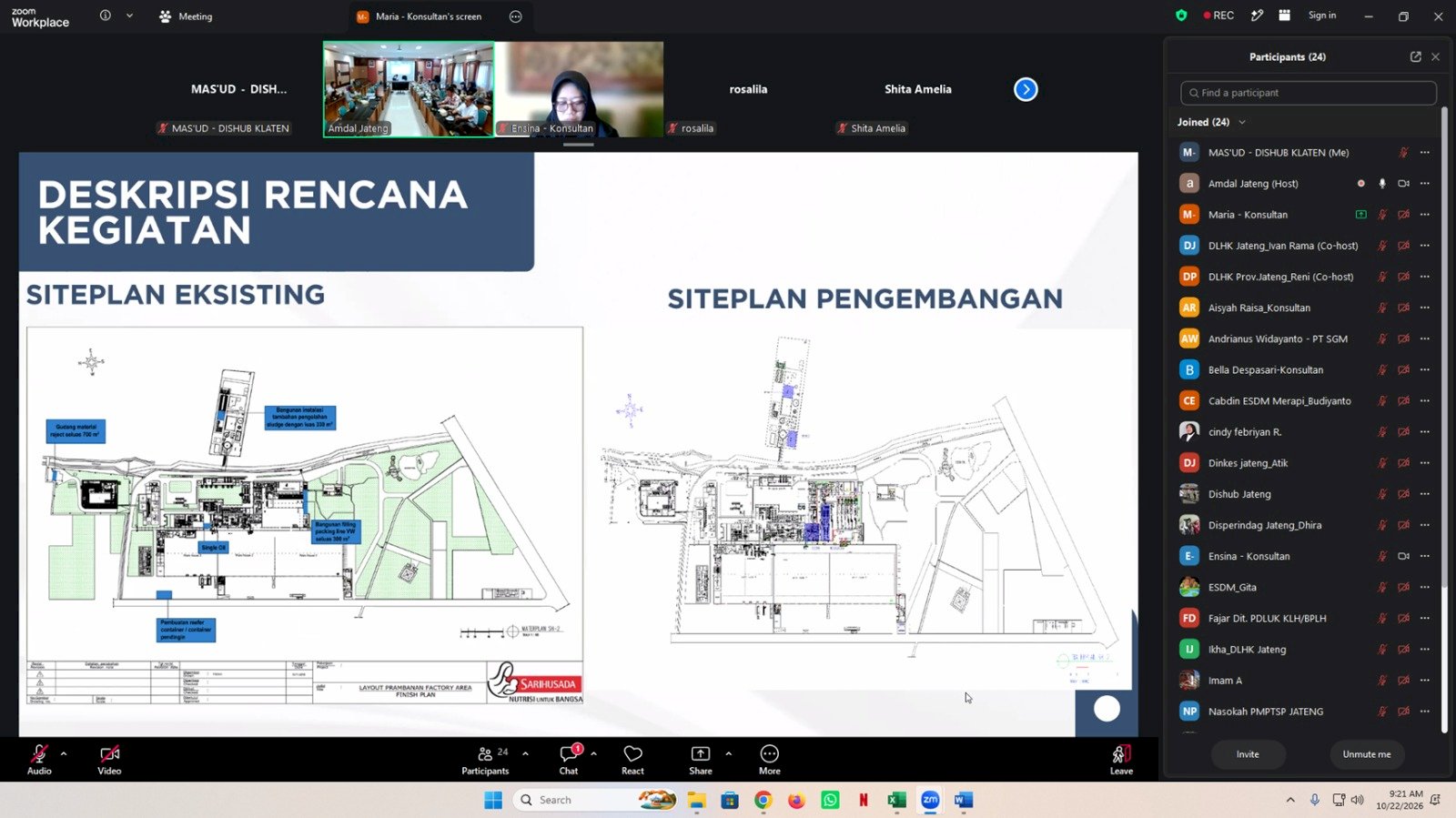Click the Sign in link
This screenshot has height=818, width=1456.
click(1322, 15)
